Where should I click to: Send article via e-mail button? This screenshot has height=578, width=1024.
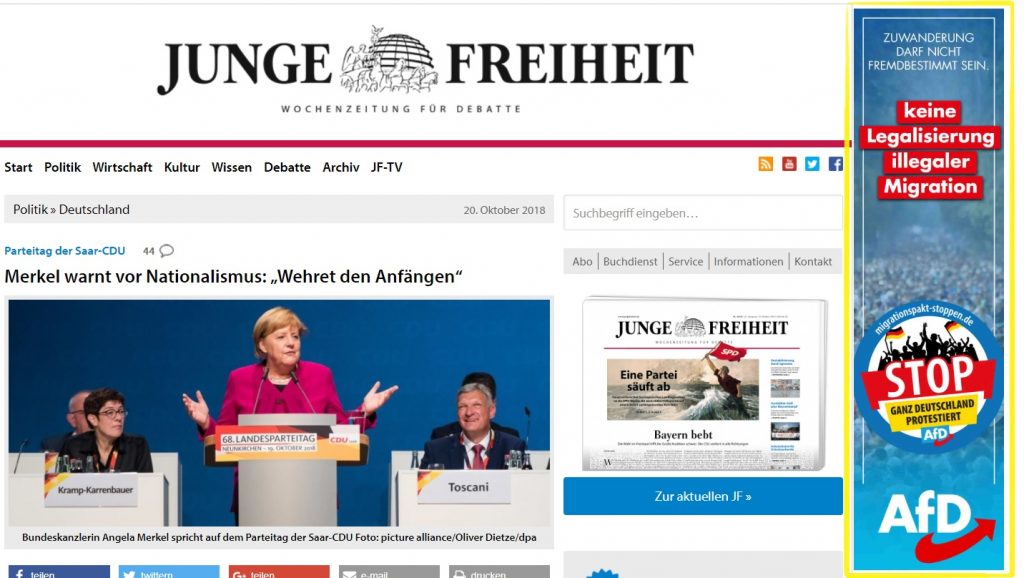point(389,572)
